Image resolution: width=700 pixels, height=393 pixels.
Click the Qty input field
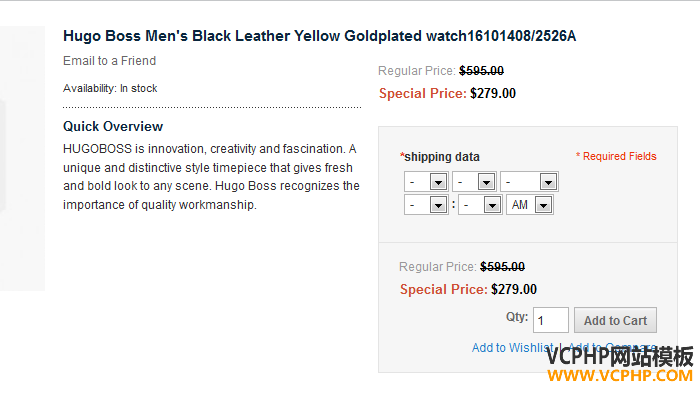point(550,320)
